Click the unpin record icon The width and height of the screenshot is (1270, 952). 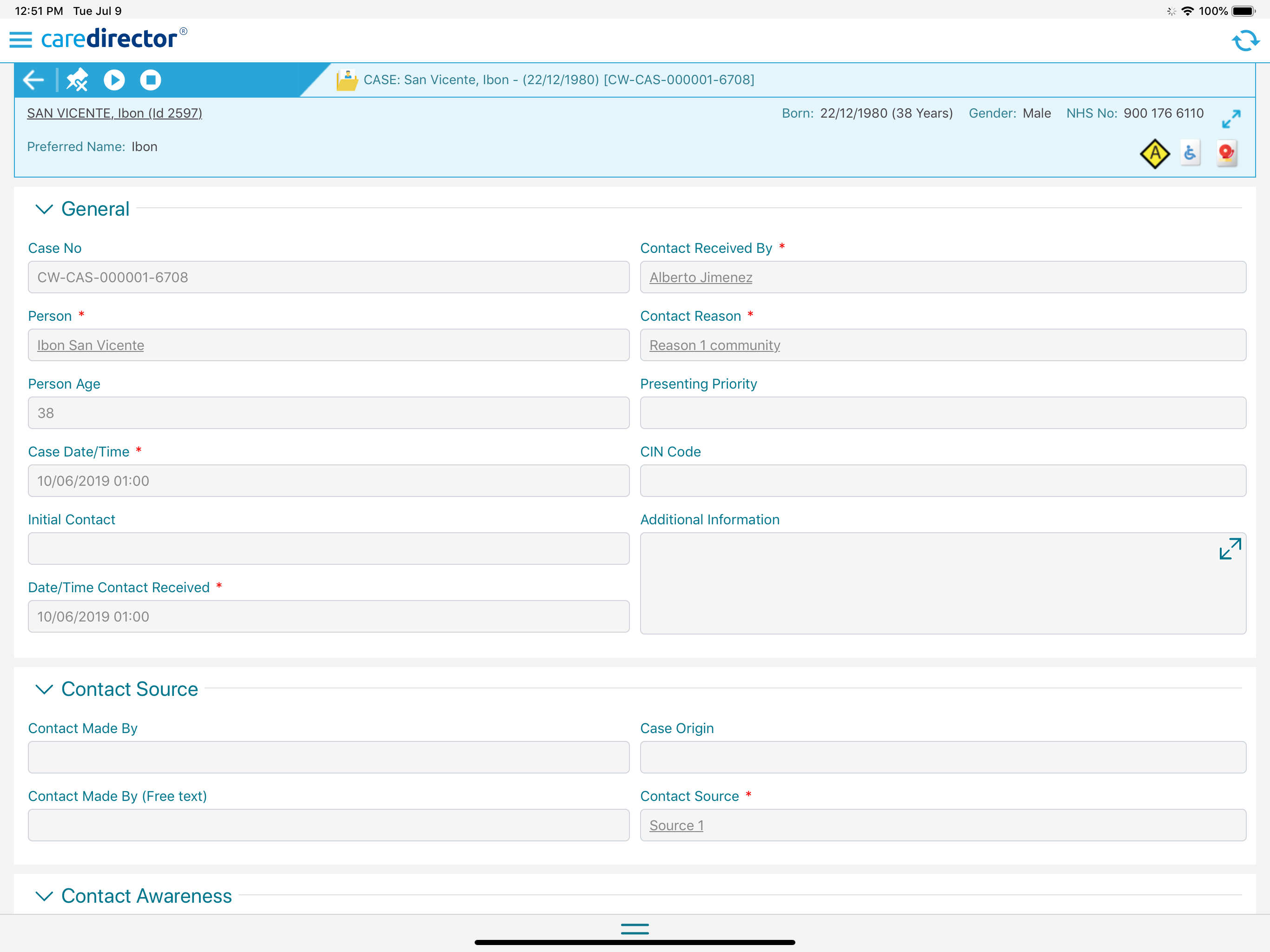point(77,80)
